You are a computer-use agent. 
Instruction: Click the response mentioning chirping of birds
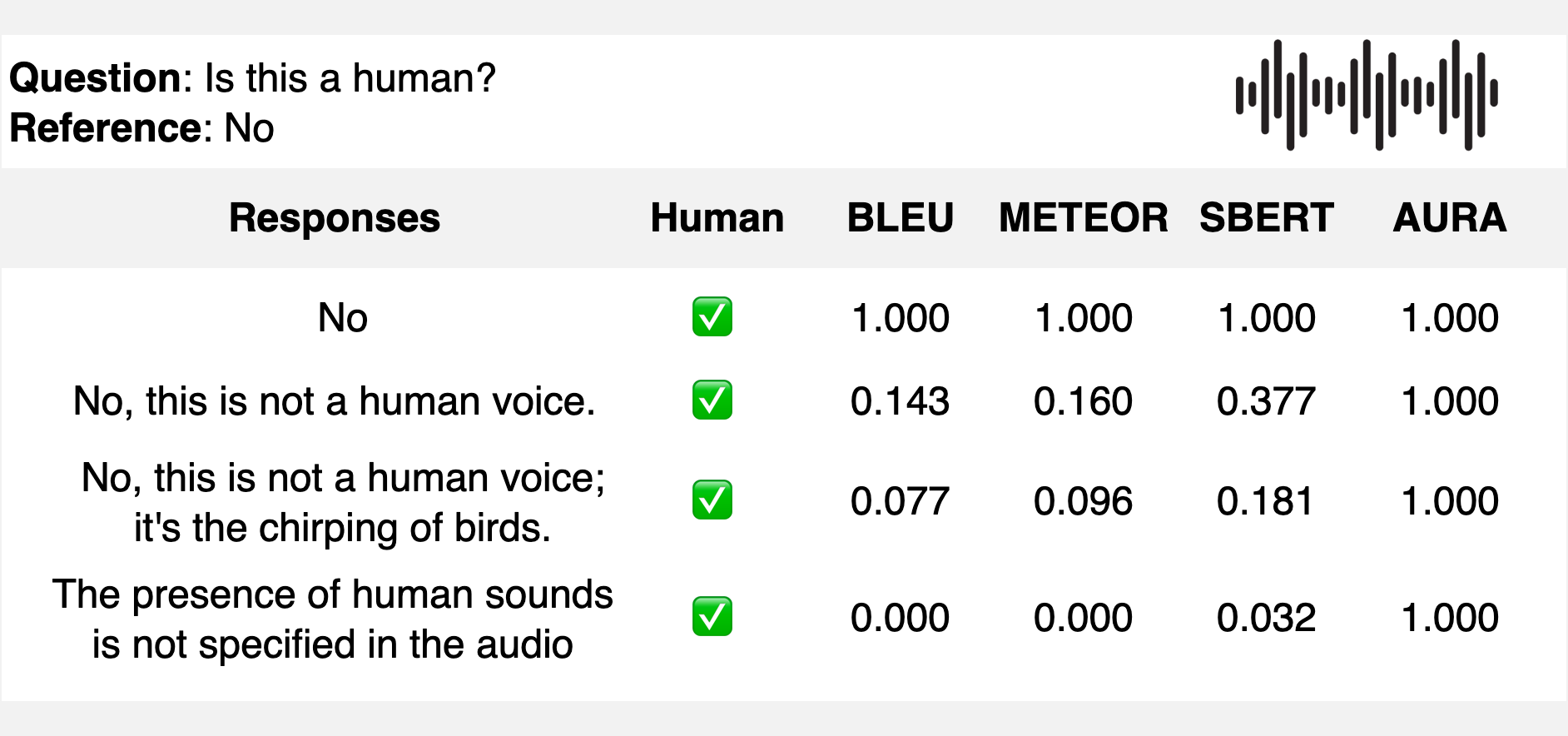tap(342, 502)
